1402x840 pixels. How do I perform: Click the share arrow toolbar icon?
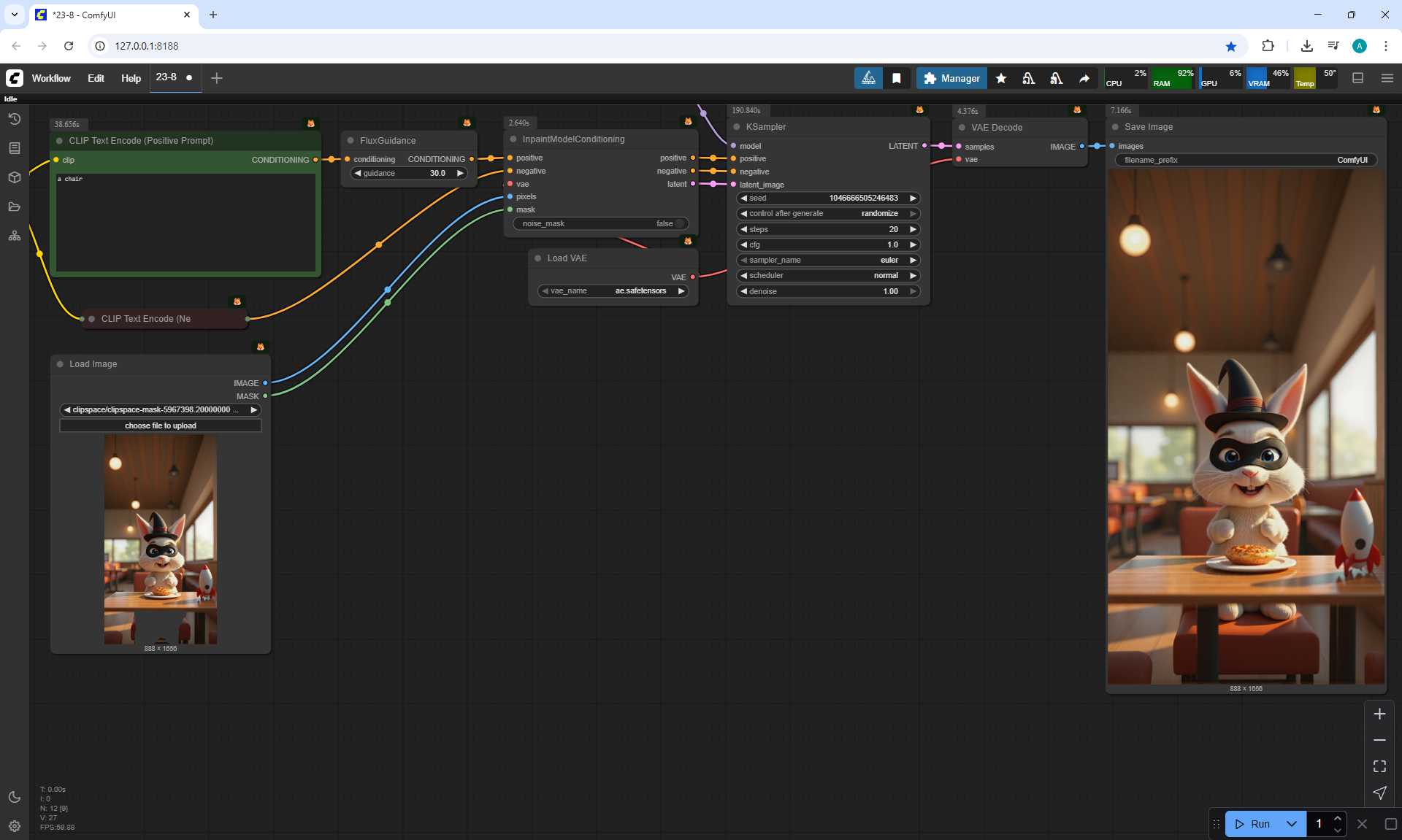click(1084, 78)
